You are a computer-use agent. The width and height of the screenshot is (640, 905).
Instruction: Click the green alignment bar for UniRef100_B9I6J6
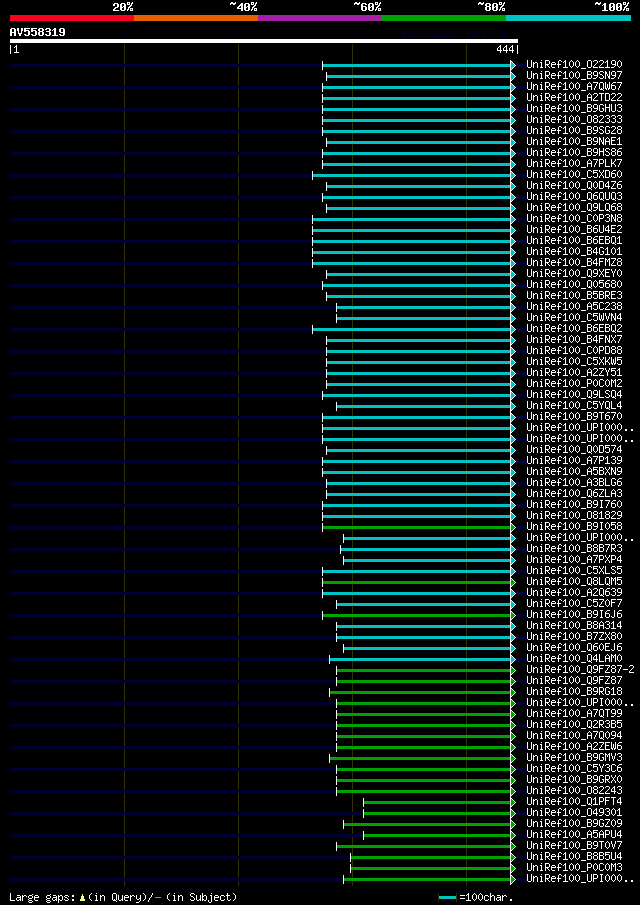pos(416,616)
